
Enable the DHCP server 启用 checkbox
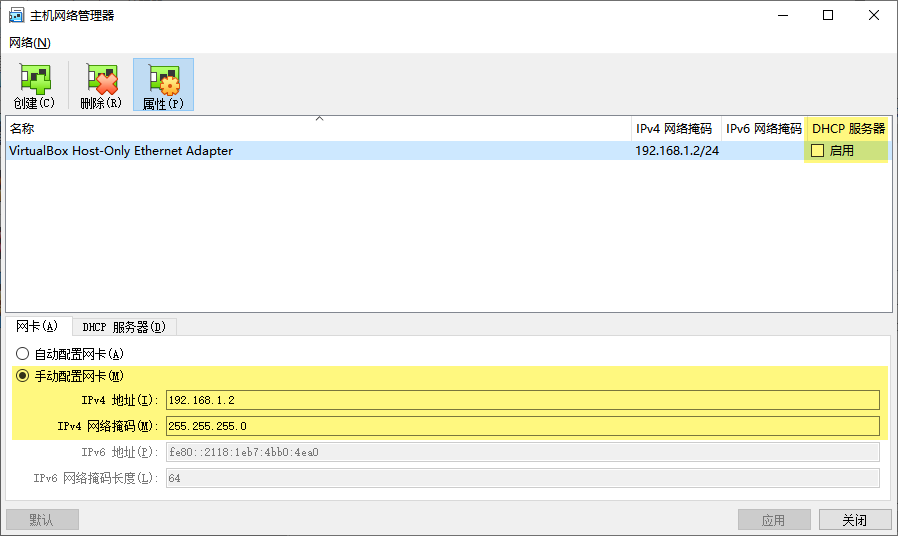coord(818,151)
